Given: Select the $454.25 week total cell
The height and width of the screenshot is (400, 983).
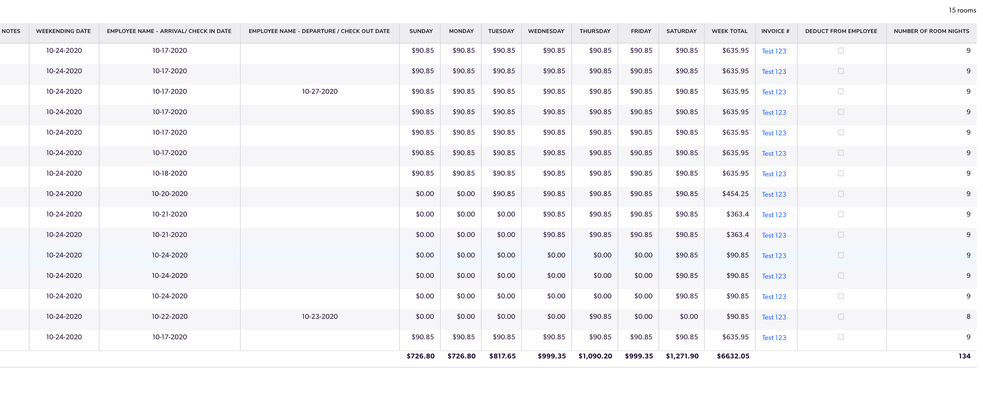Looking at the screenshot, I should tap(735, 194).
